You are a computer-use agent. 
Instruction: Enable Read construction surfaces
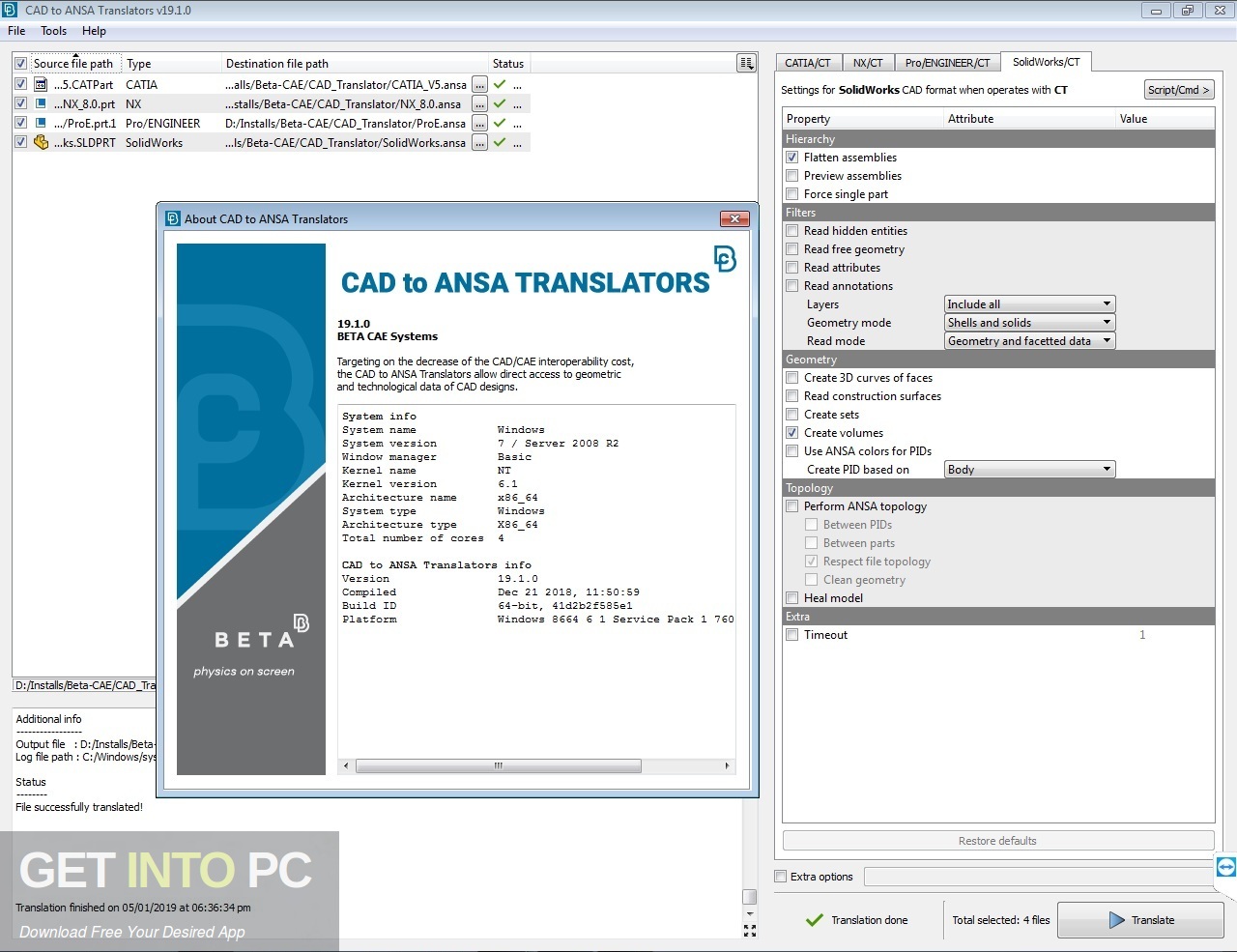pyautogui.click(x=792, y=396)
